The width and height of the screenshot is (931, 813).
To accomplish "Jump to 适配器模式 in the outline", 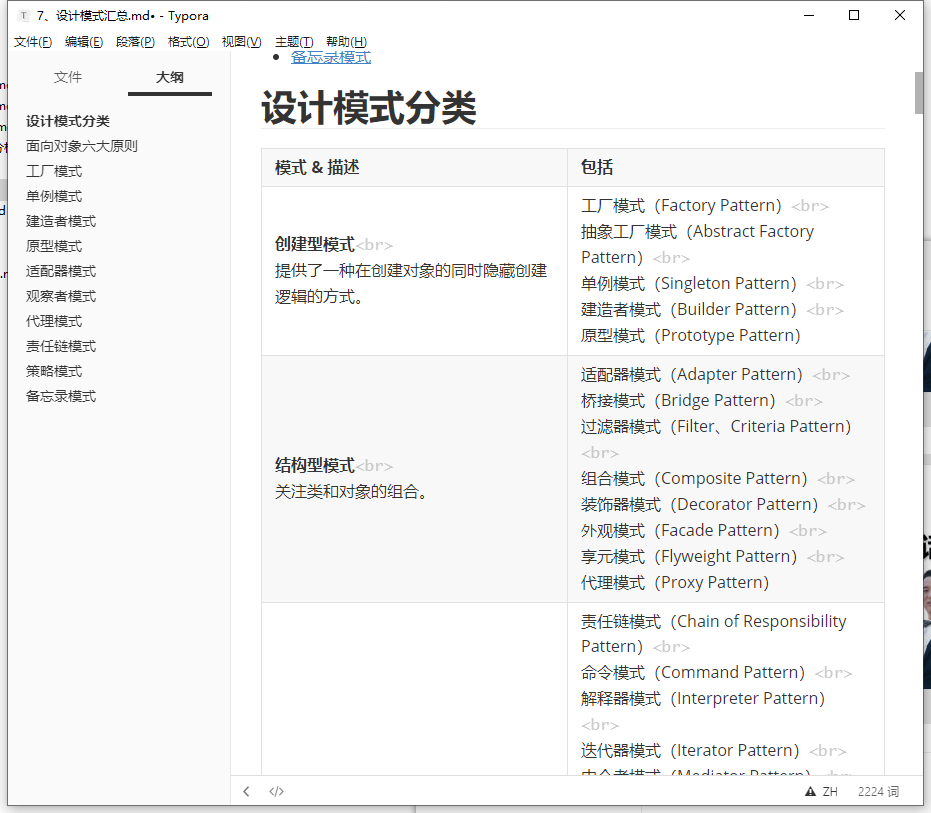I will 61,271.
